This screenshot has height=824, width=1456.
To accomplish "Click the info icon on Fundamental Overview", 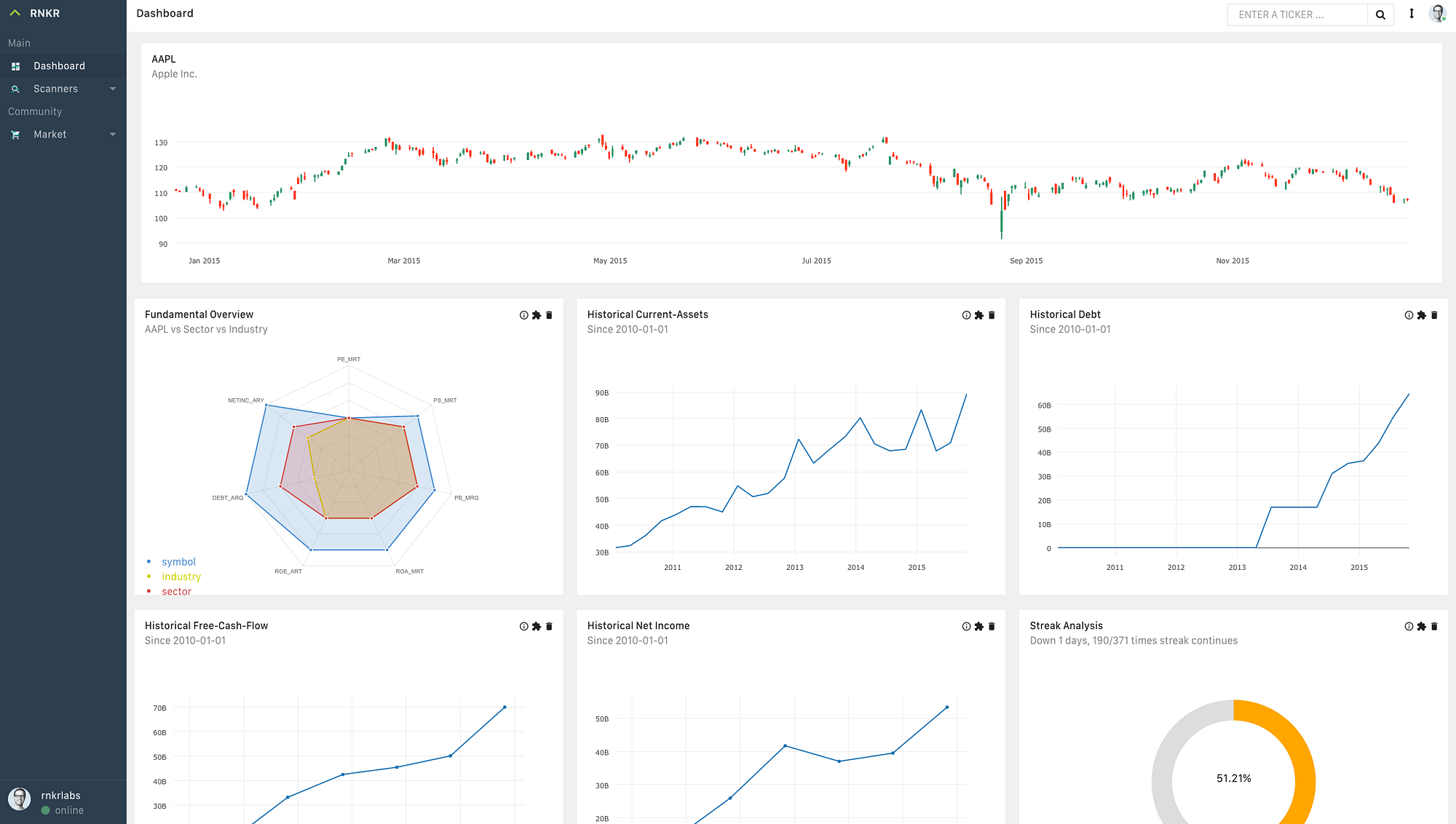I will (523, 315).
